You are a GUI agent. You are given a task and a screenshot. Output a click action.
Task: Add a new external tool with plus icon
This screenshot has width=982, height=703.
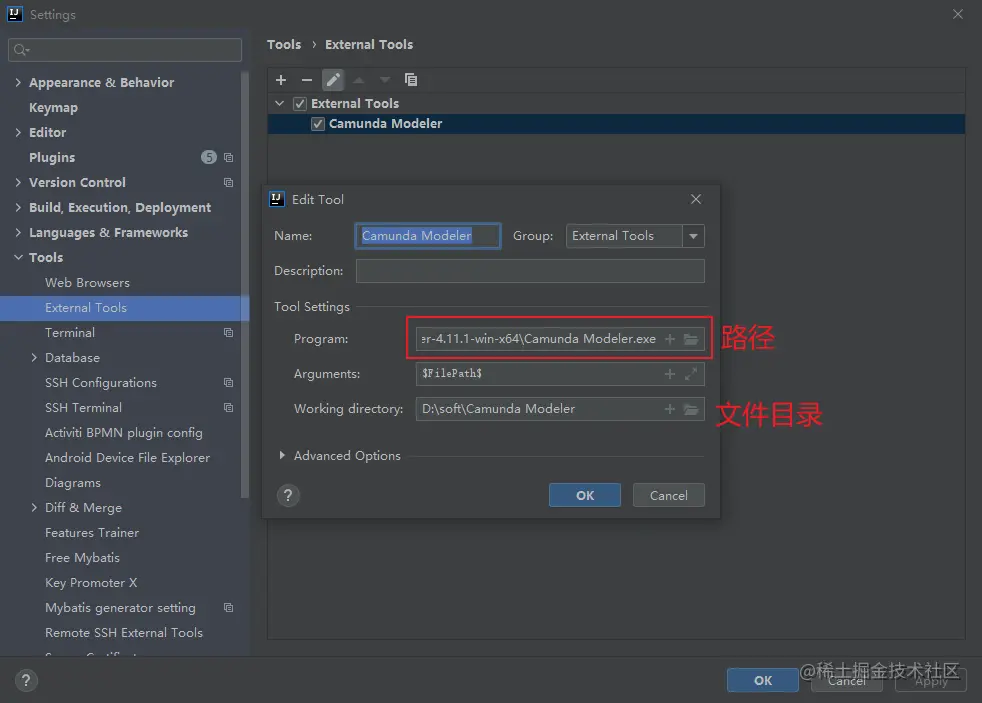click(281, 80)
